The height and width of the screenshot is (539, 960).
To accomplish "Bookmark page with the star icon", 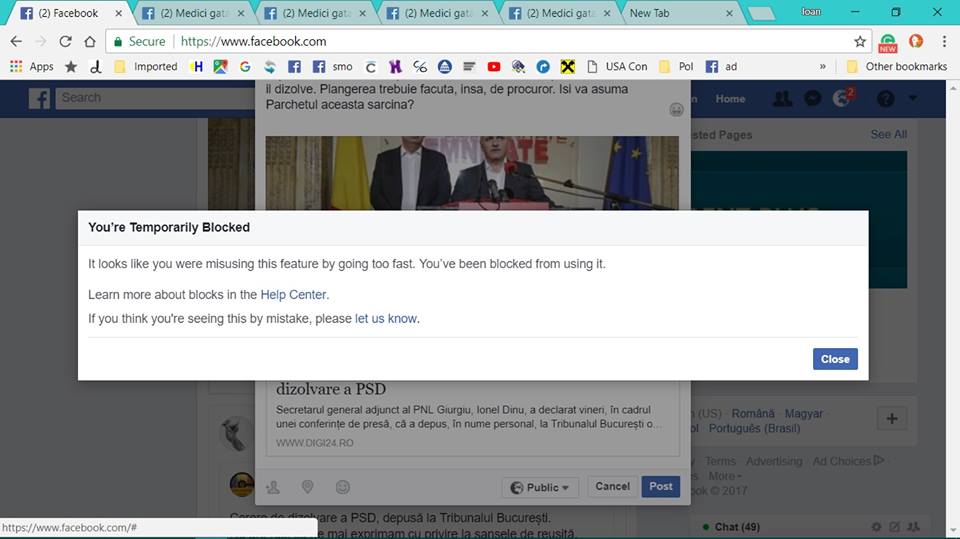I will click(x=860, y=42).
